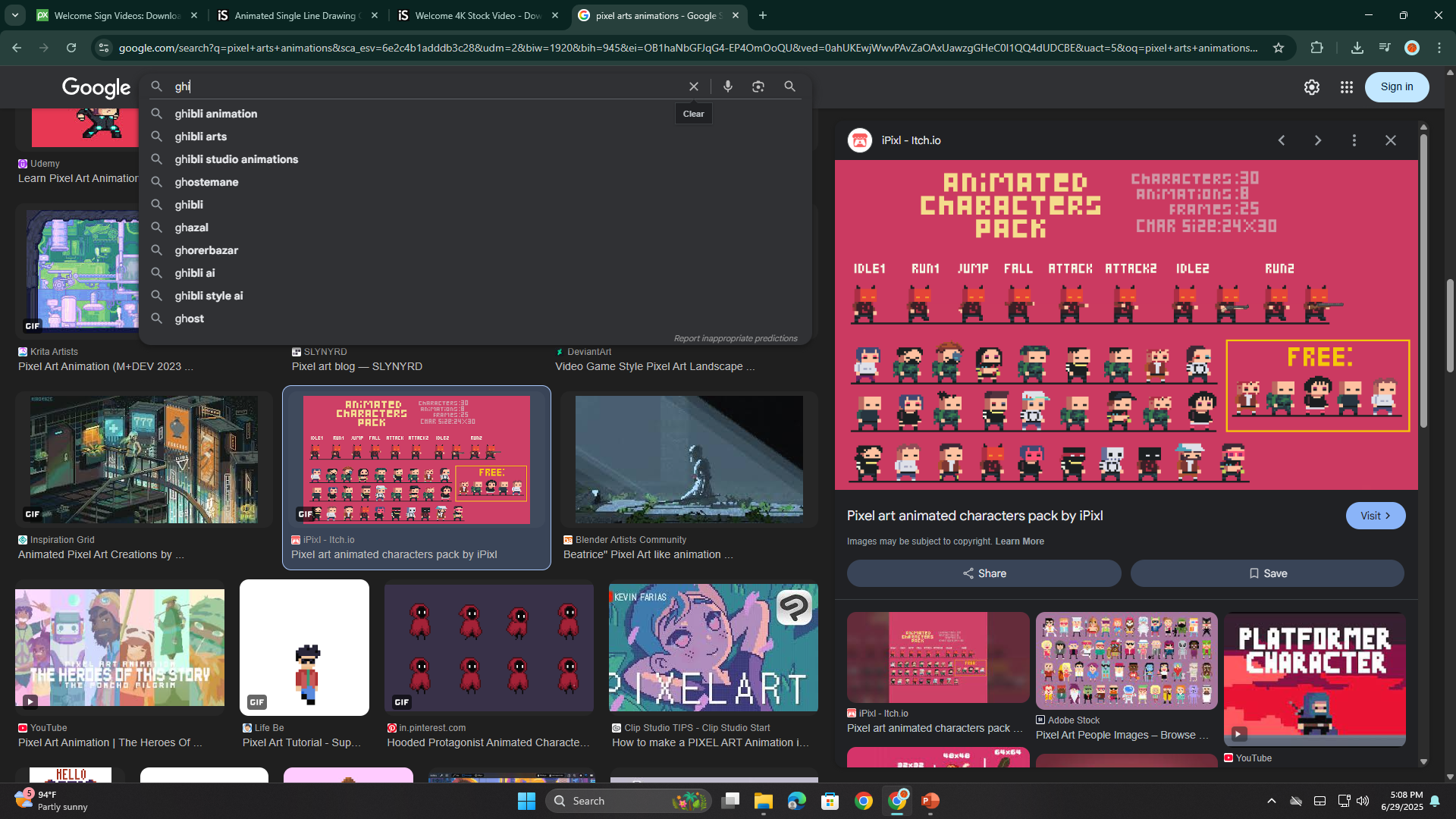Viewport: 1456px width, 819px height.
Task: Go to previous image in preview panel
Action: (x=1282, y=140)
